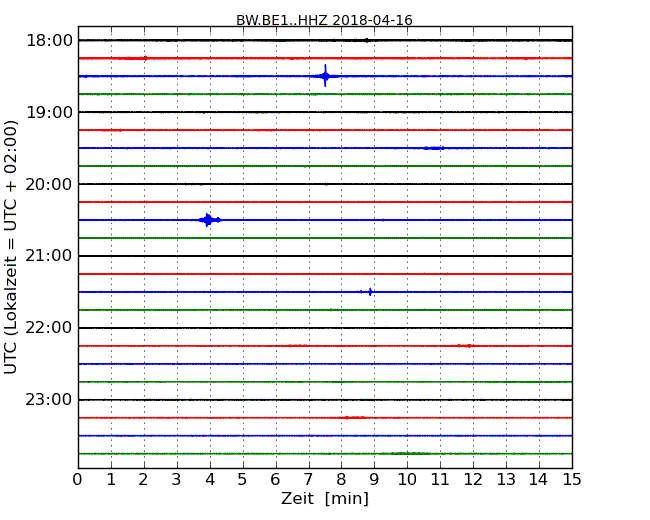Click the 10 minute tick label
The width and height of the screenshot is (650, 520).
[x=407, y=480]
